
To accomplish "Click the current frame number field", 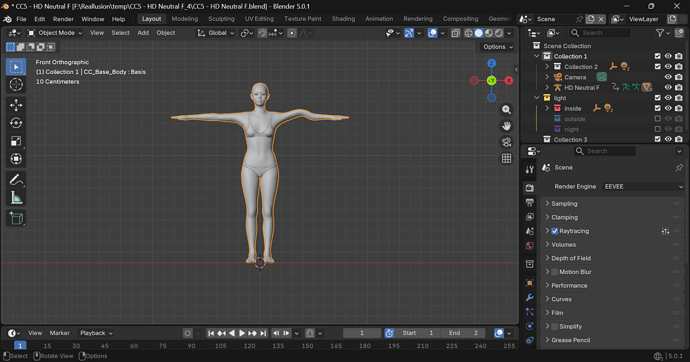I will [362, 333].
